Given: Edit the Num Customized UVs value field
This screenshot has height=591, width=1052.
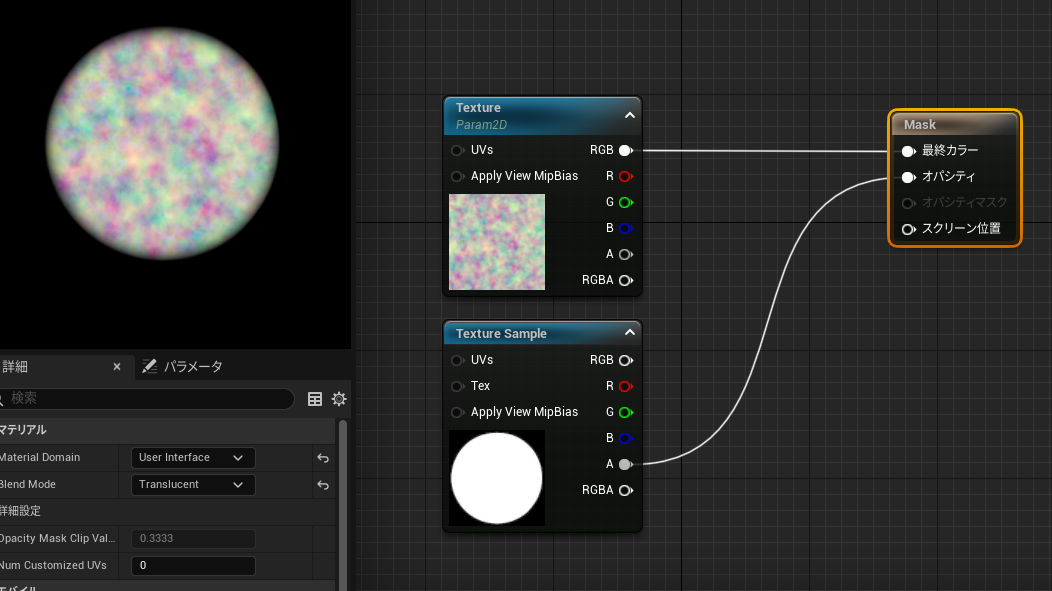Looking at the screenshot, I should tap(193, 565).
